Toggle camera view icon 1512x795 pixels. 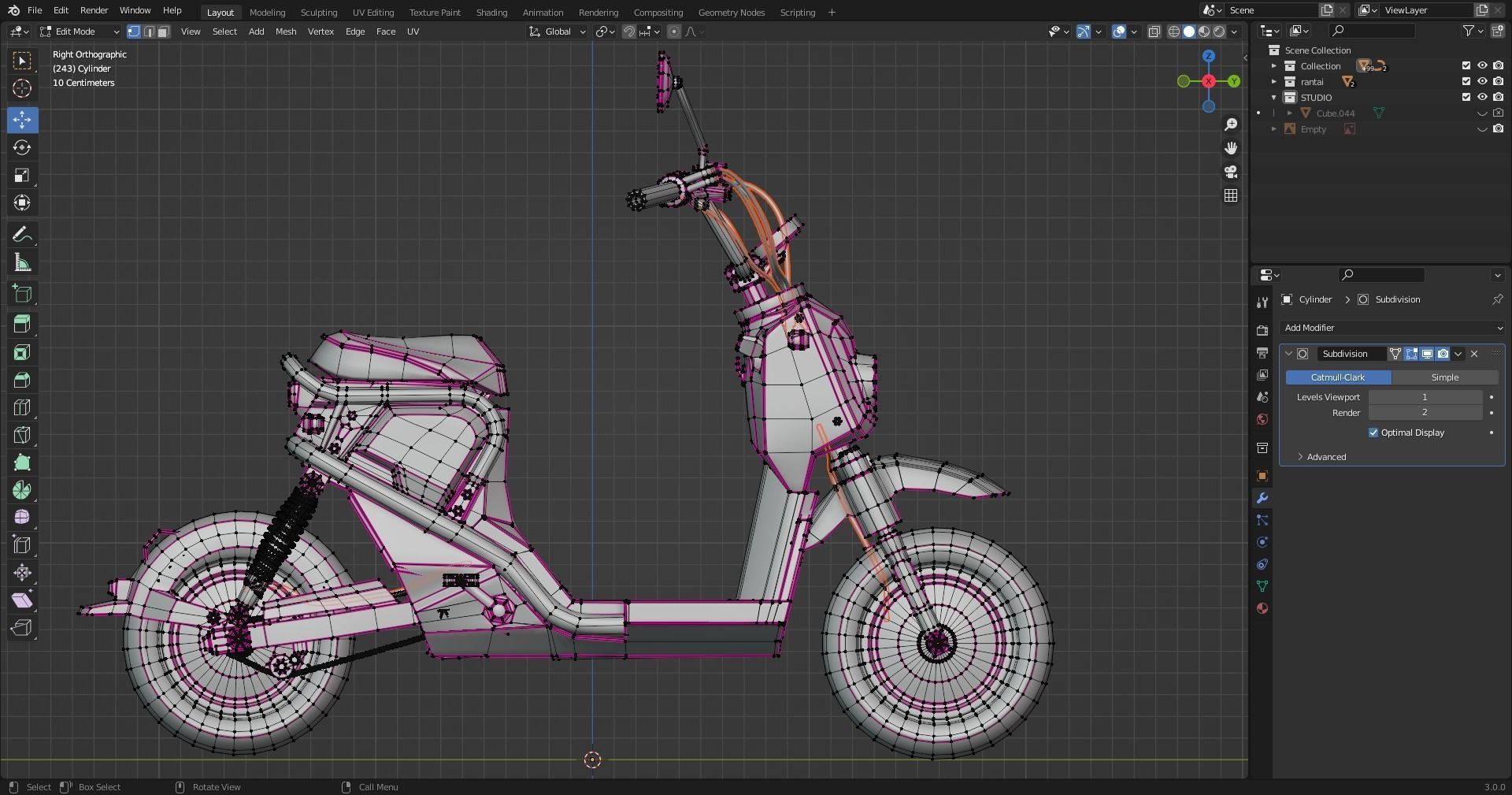click(x=1231, y=172)
